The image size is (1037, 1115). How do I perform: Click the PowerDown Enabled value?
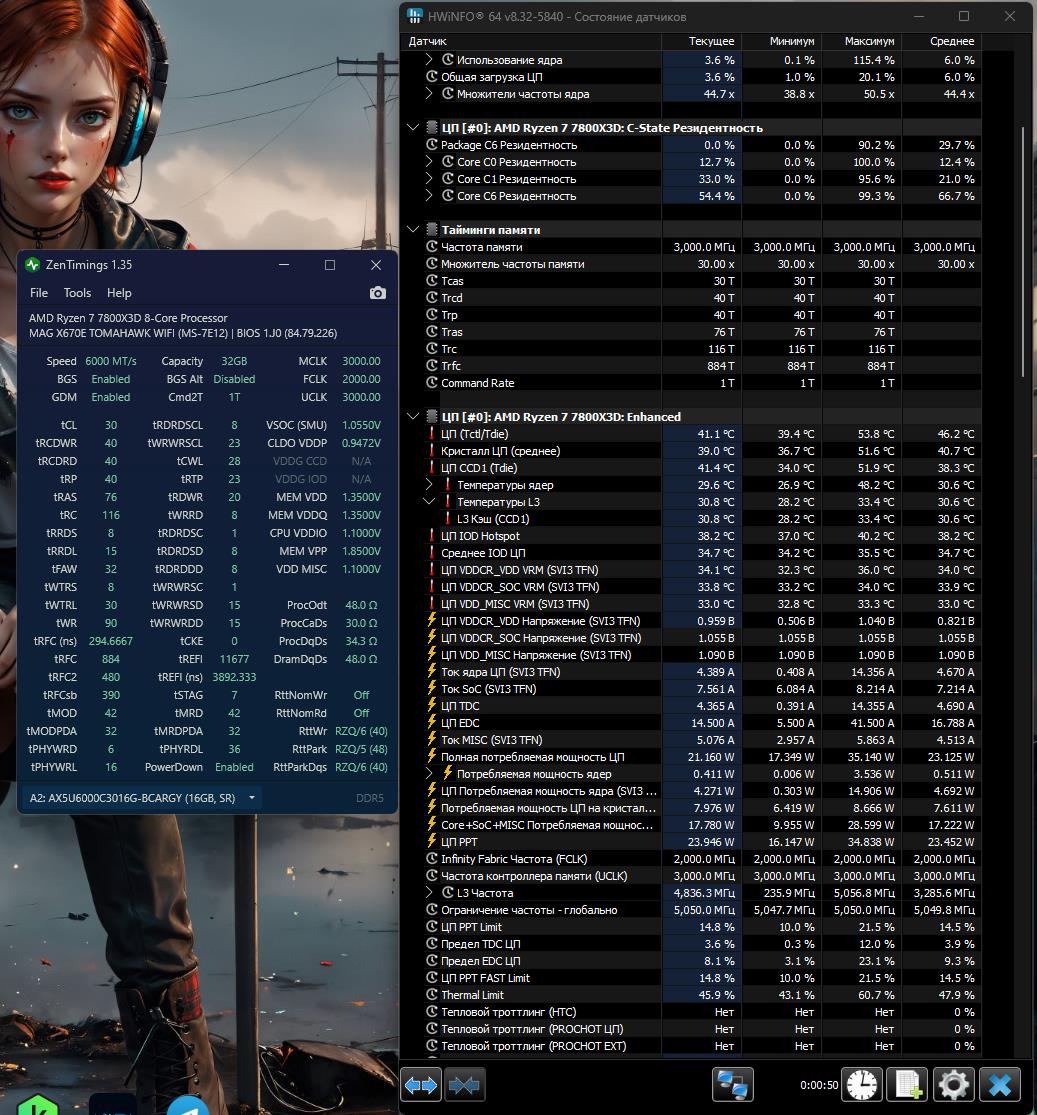(x=234, y=767)
